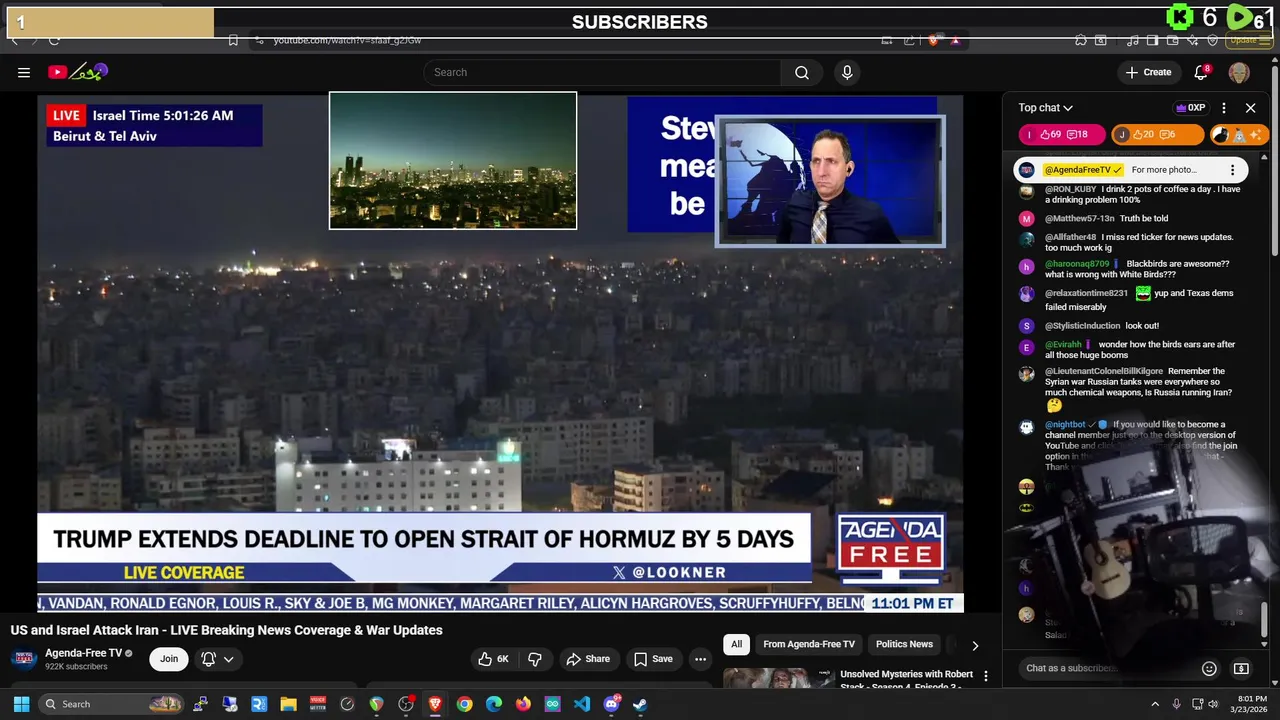Open options for Unsolved Mysteries suggested video
This screenshot has width=1280, height=720.
click(x=986, y=676)
